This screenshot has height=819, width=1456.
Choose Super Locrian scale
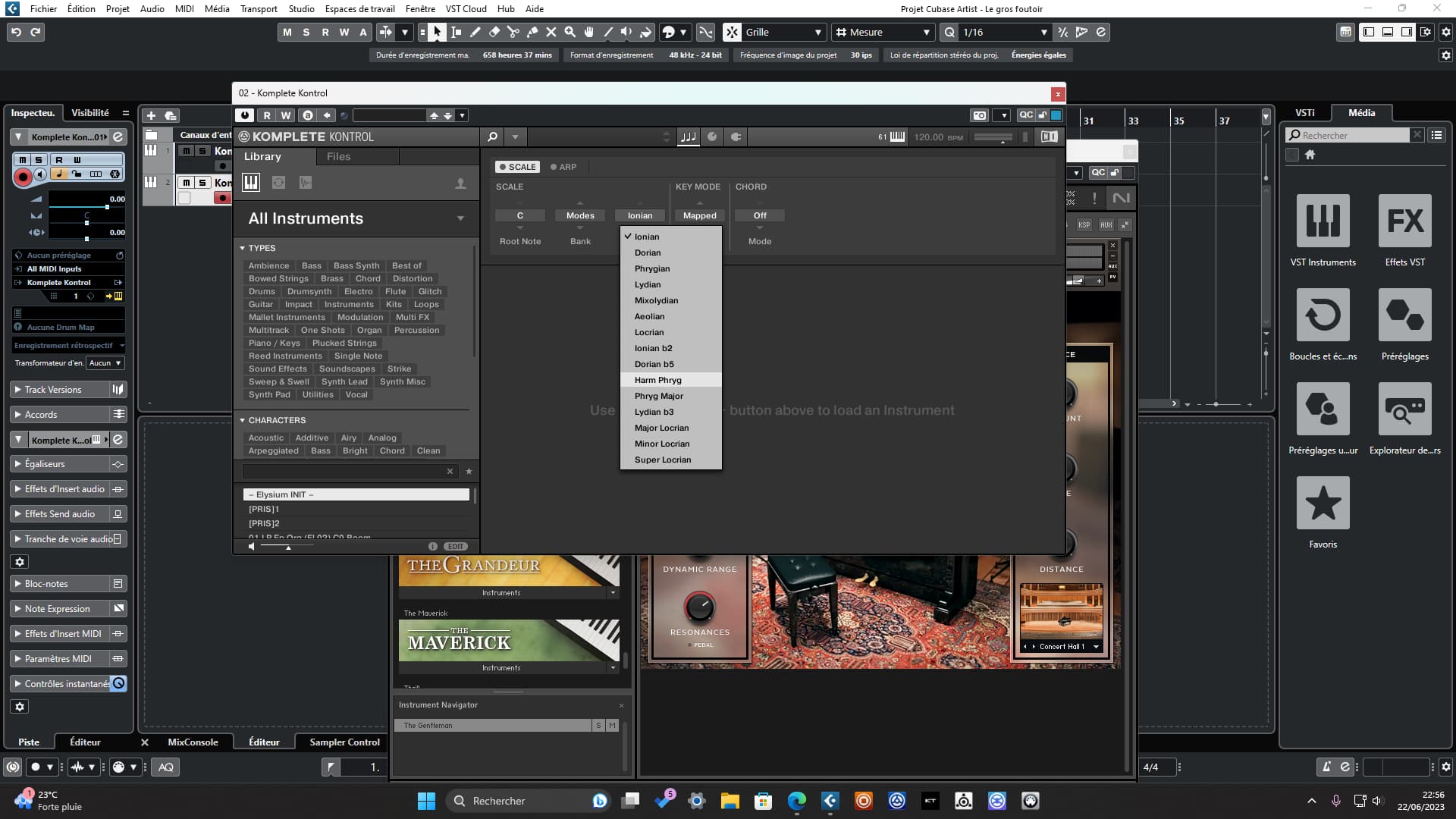point(670,460)
